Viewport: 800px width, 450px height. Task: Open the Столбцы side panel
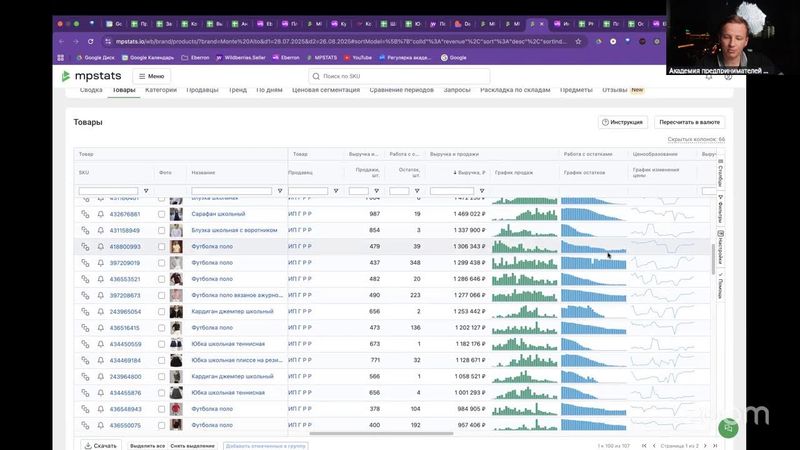[x=720, y=173]
